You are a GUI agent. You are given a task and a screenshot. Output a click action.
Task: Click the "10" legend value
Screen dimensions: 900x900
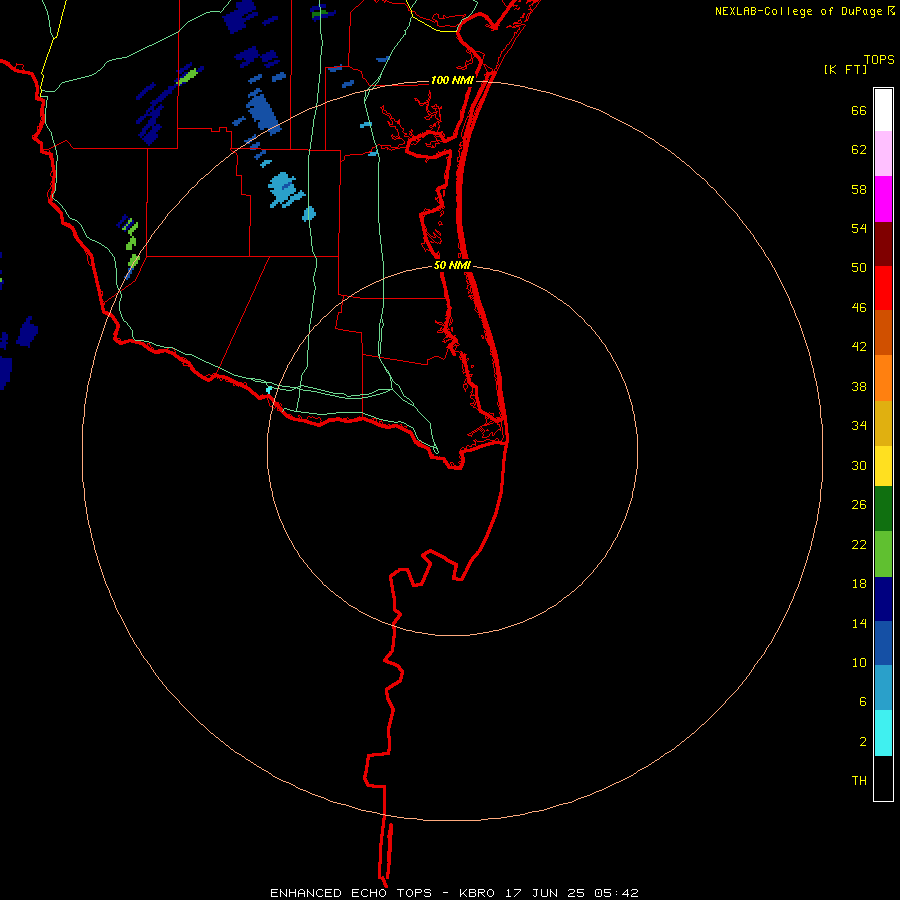click(x=859, y=662)
